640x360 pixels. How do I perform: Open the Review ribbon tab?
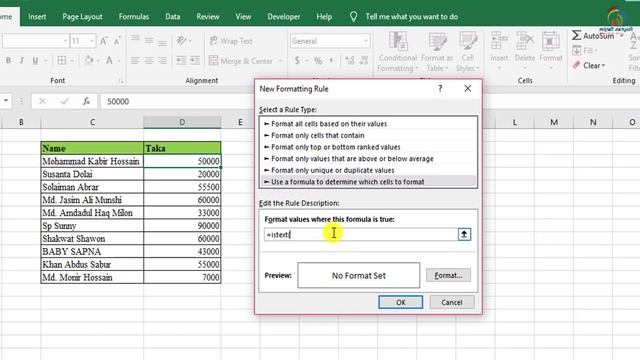(208, 17)
